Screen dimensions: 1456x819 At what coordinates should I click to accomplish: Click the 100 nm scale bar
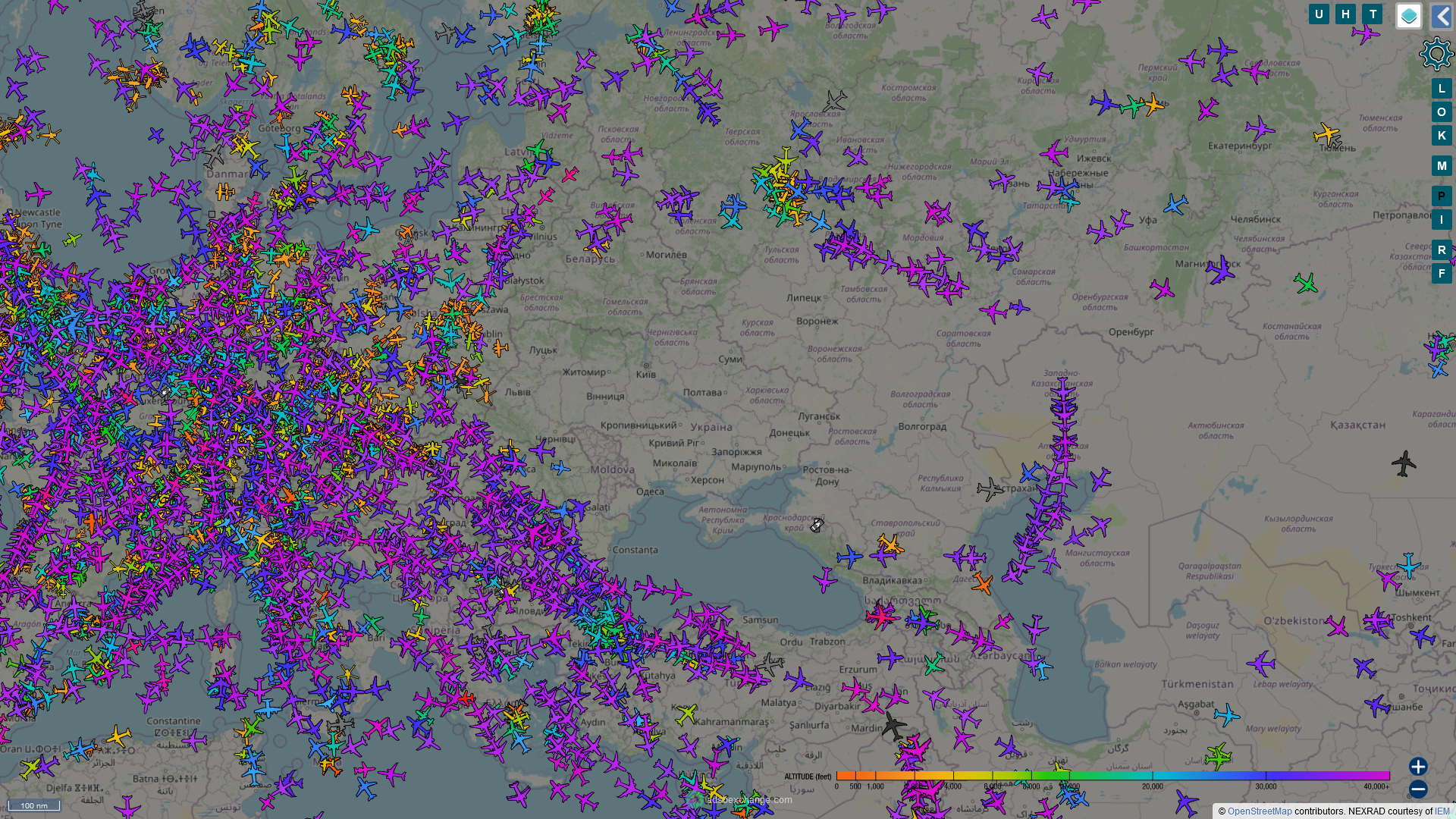pyautogui.click(x=34, y=805)
